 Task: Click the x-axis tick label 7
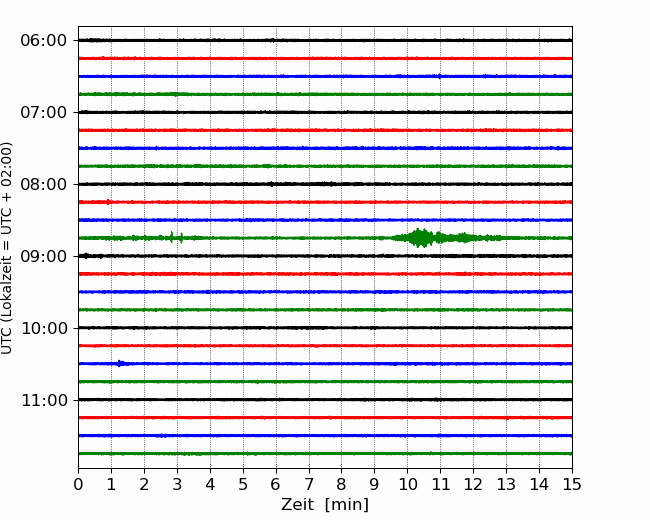click(309, 484)
